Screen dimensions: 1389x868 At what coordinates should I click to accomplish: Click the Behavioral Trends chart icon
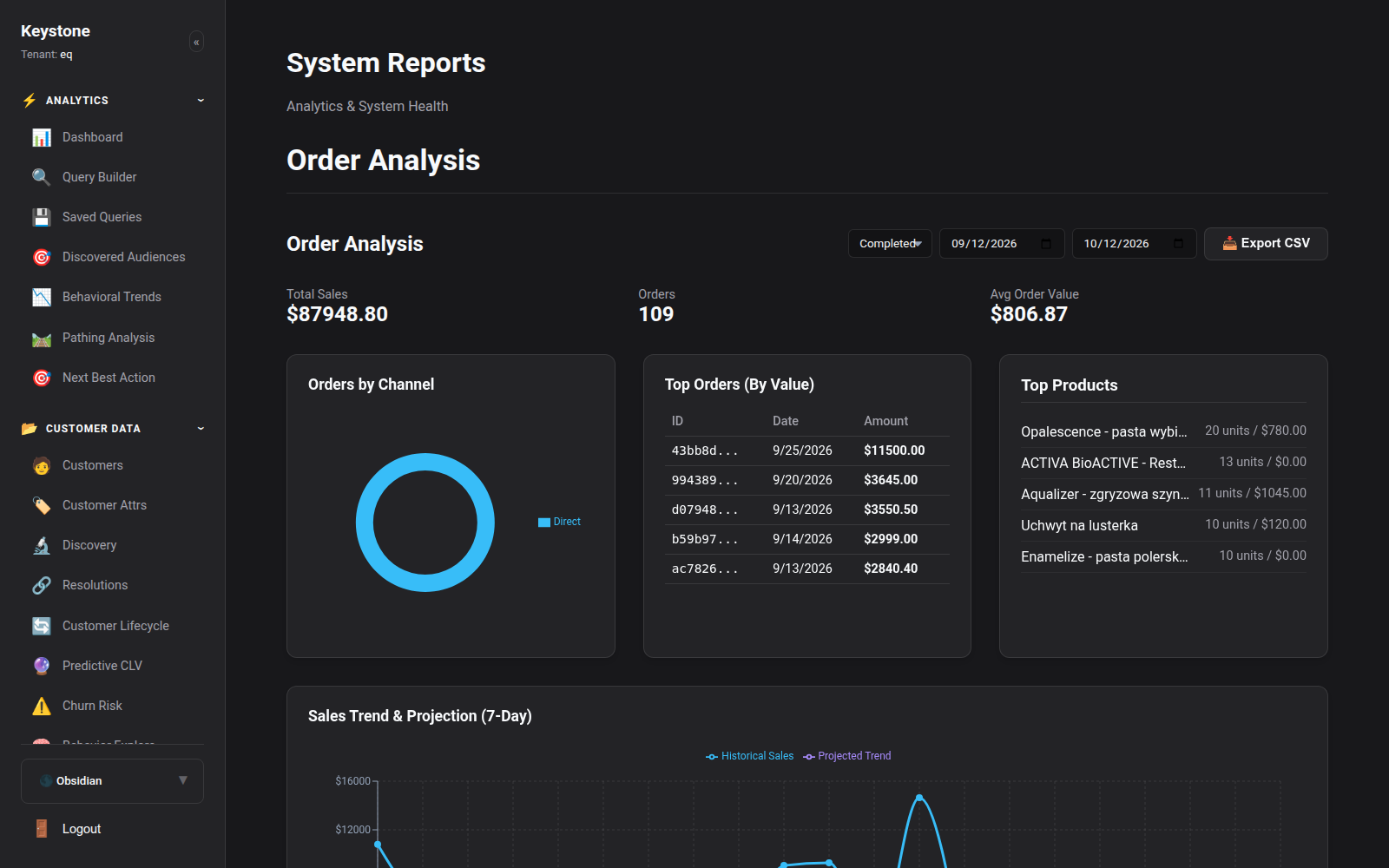(x=42, y=297)
